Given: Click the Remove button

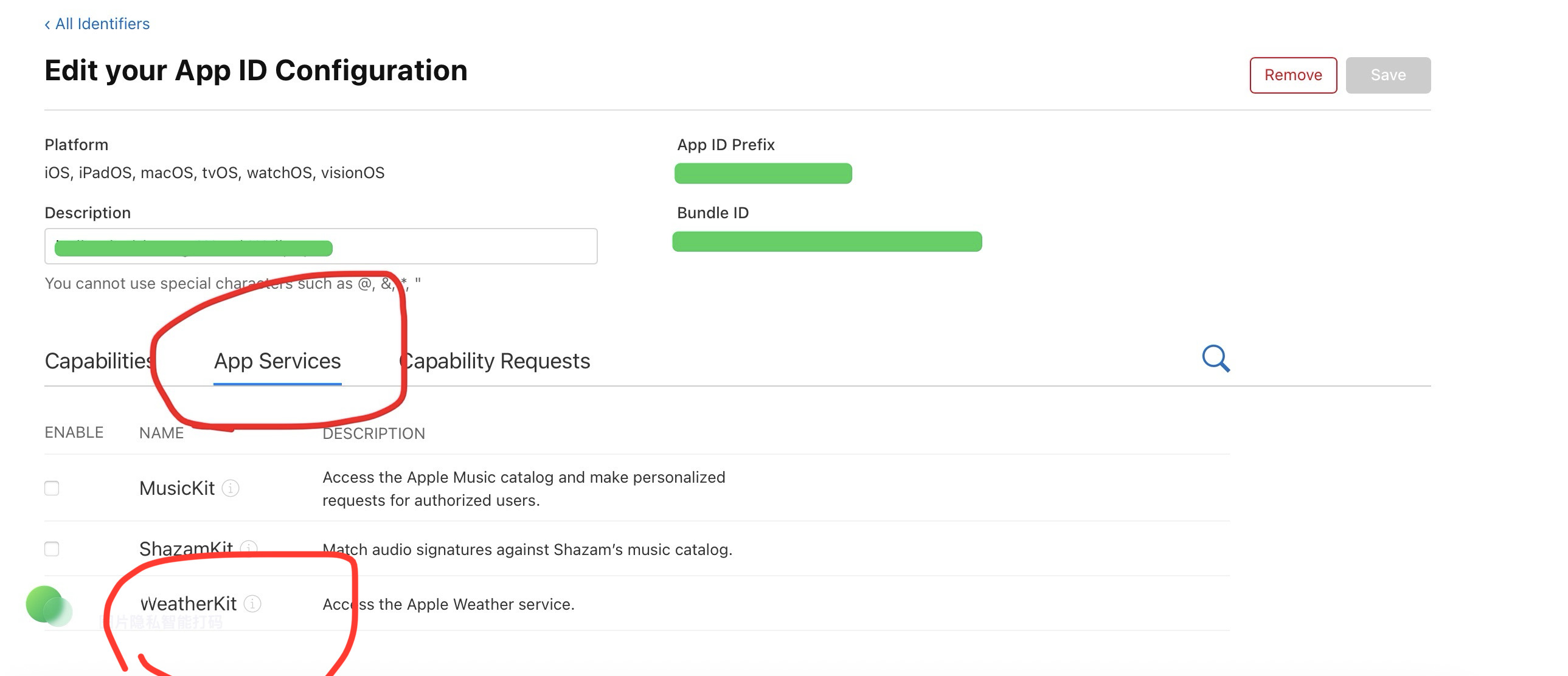Looking at the screenshot, I should [1293, 75].
